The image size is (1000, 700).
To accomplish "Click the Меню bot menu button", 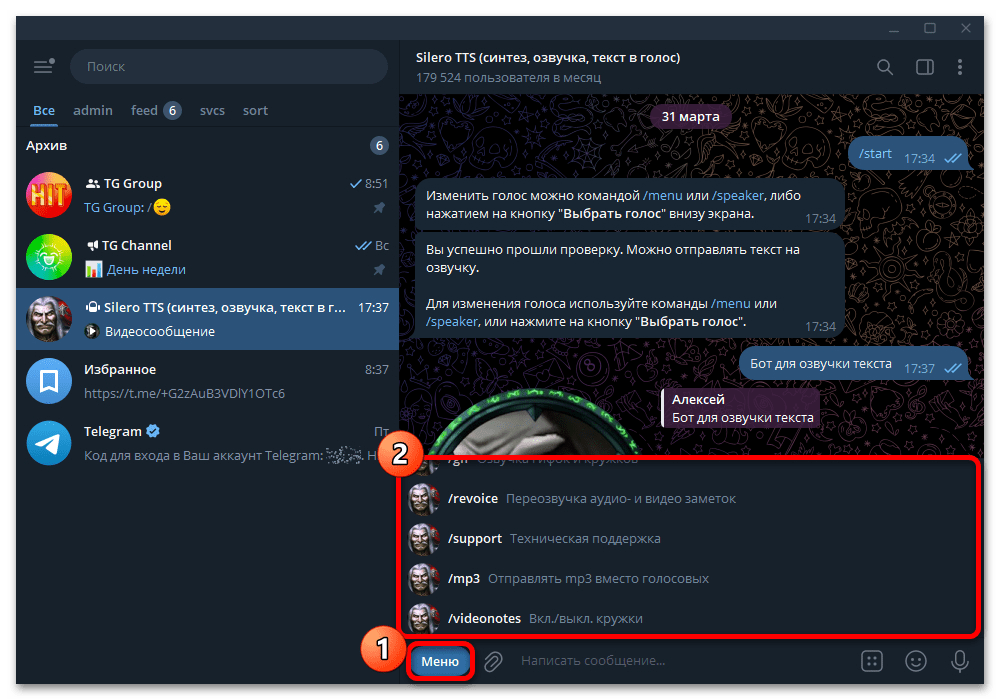I will [440, 661].
